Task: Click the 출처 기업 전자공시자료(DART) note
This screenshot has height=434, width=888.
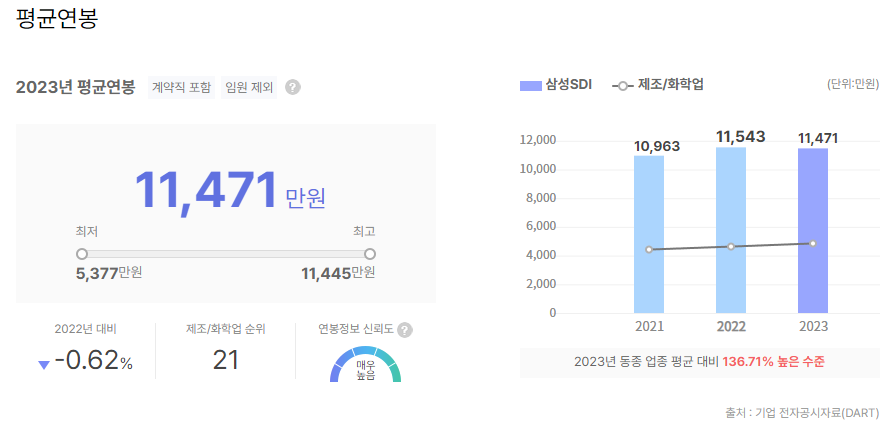Action: point(802,412)
